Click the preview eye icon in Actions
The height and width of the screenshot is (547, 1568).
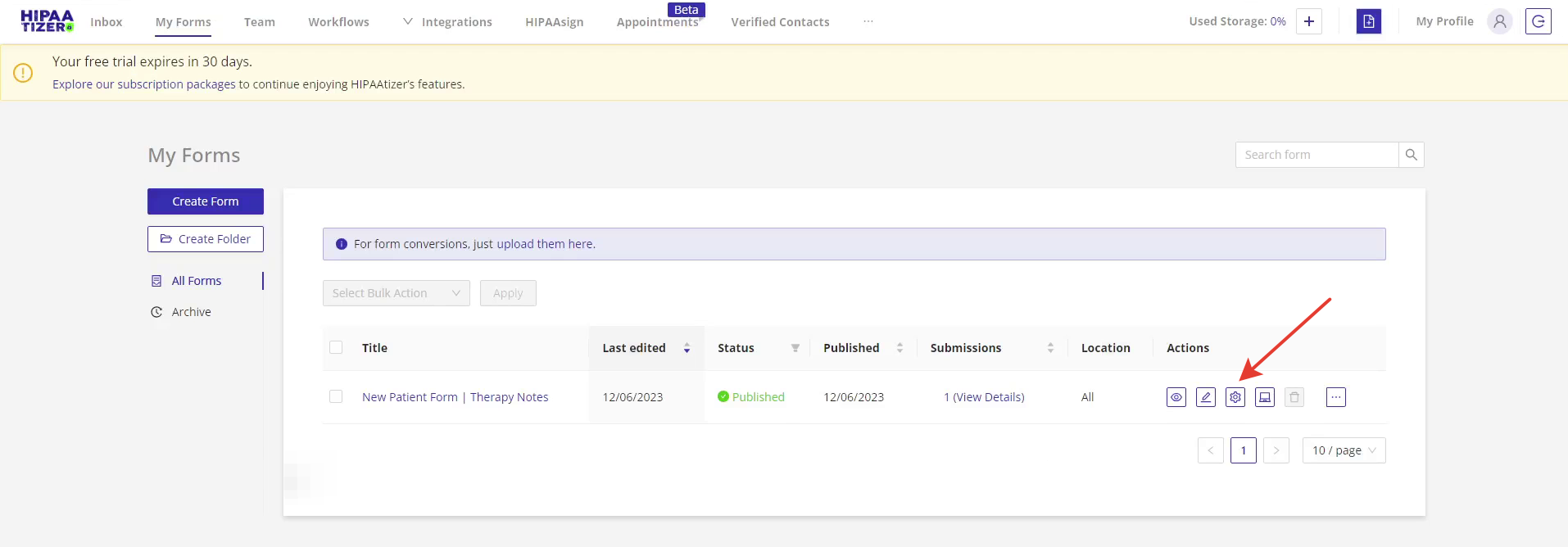(1176, 397)
